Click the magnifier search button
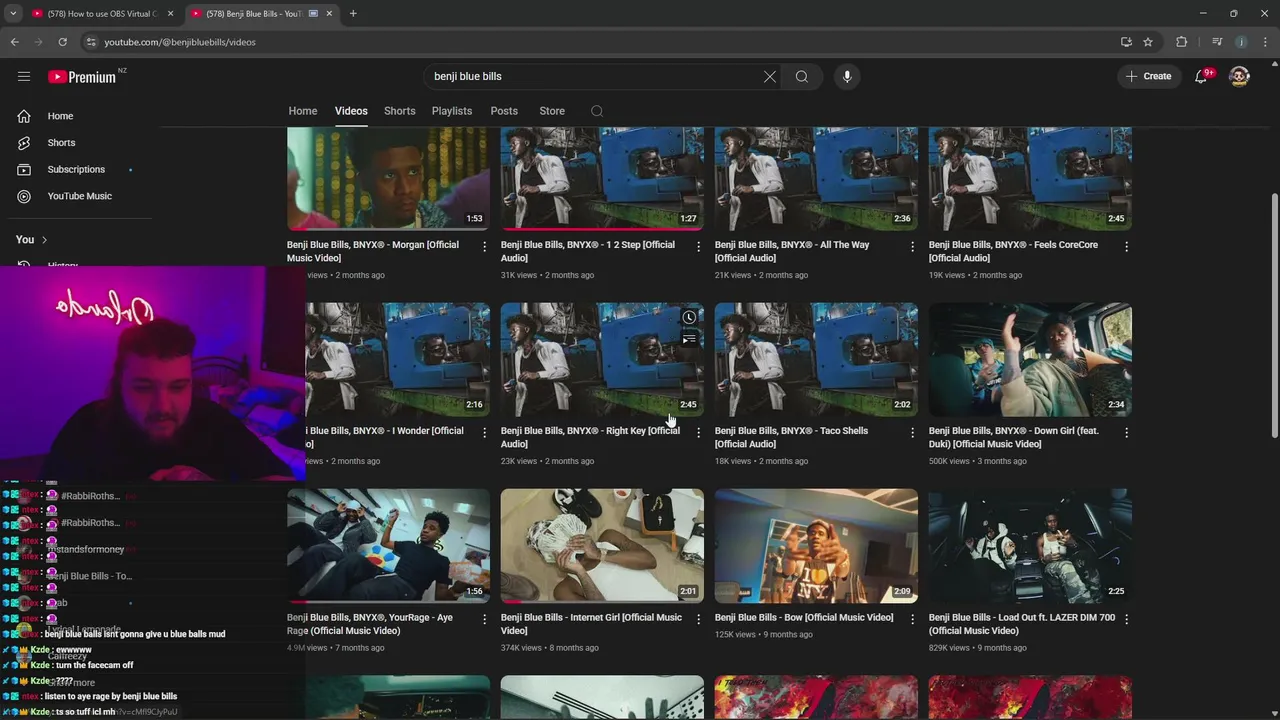The width and height of the screenshot is (1280, 720). [x=802, y=76]
